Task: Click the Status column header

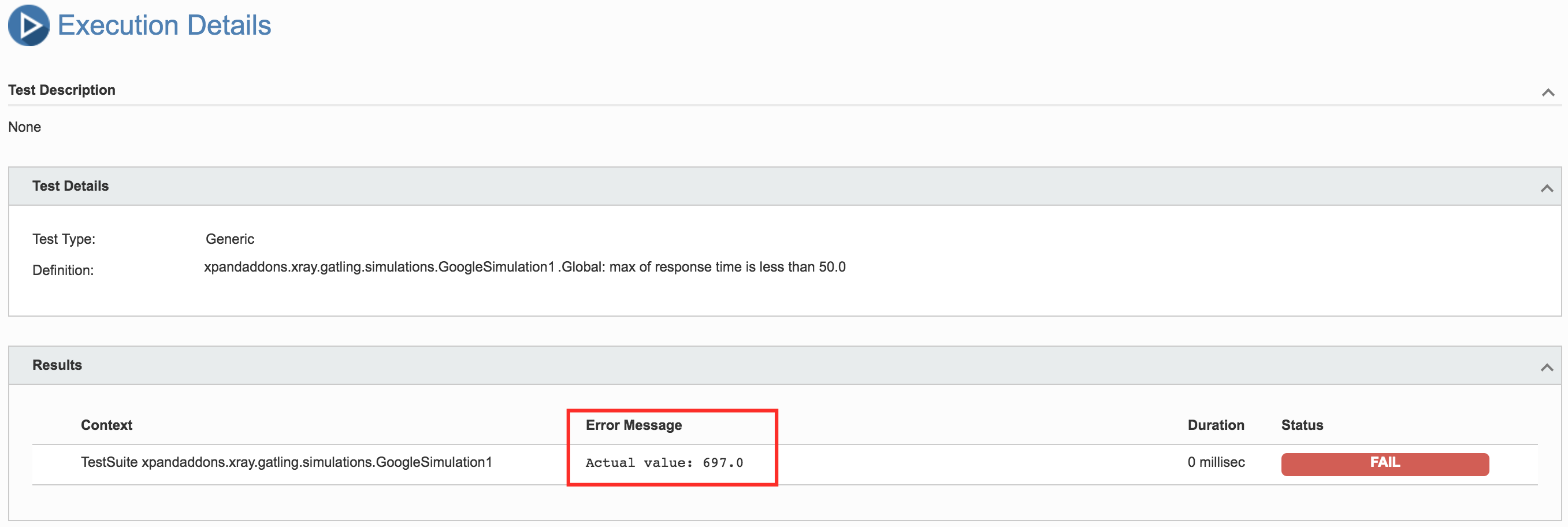Action: point(1302,425)
